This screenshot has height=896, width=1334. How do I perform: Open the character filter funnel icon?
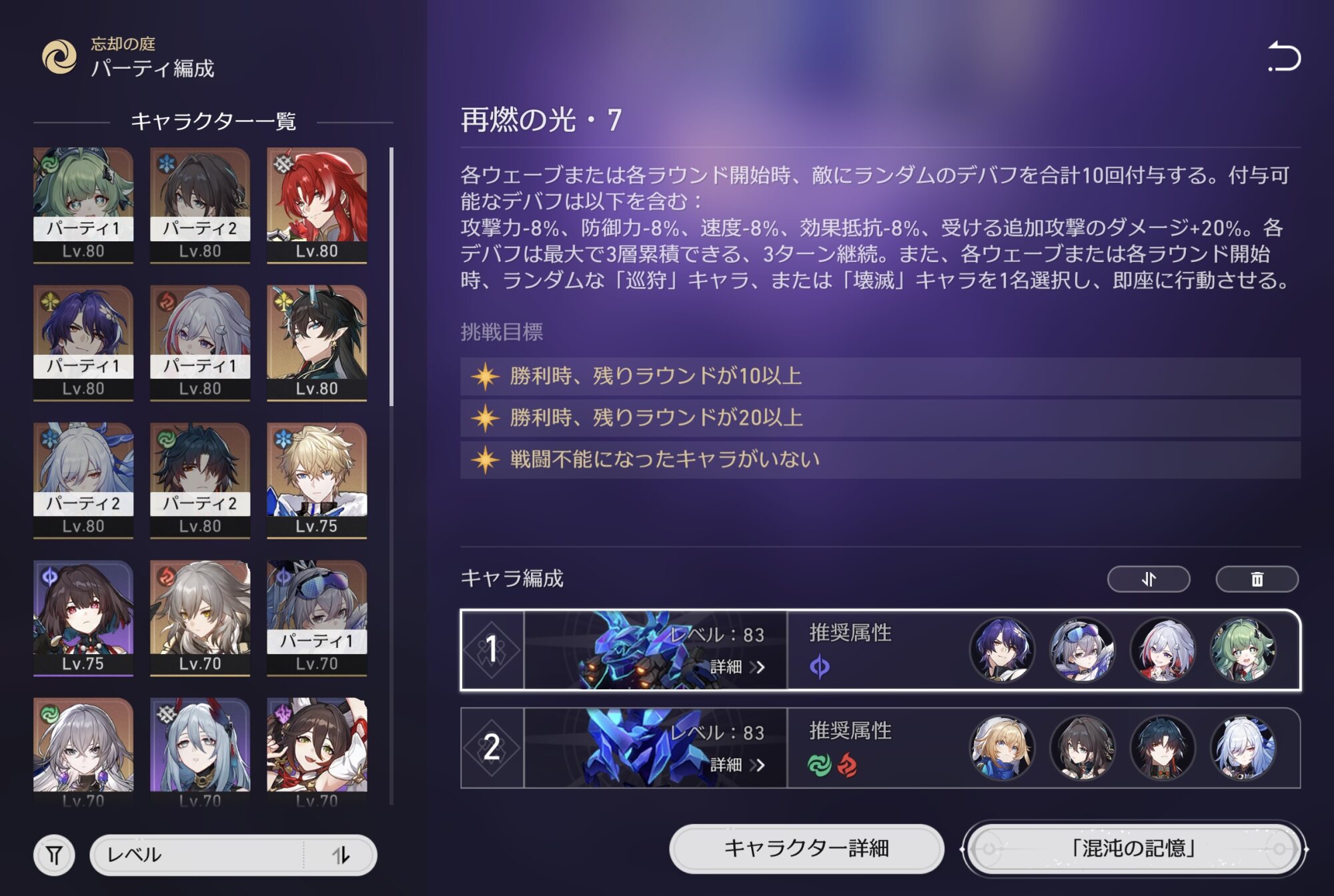point(54,855)
